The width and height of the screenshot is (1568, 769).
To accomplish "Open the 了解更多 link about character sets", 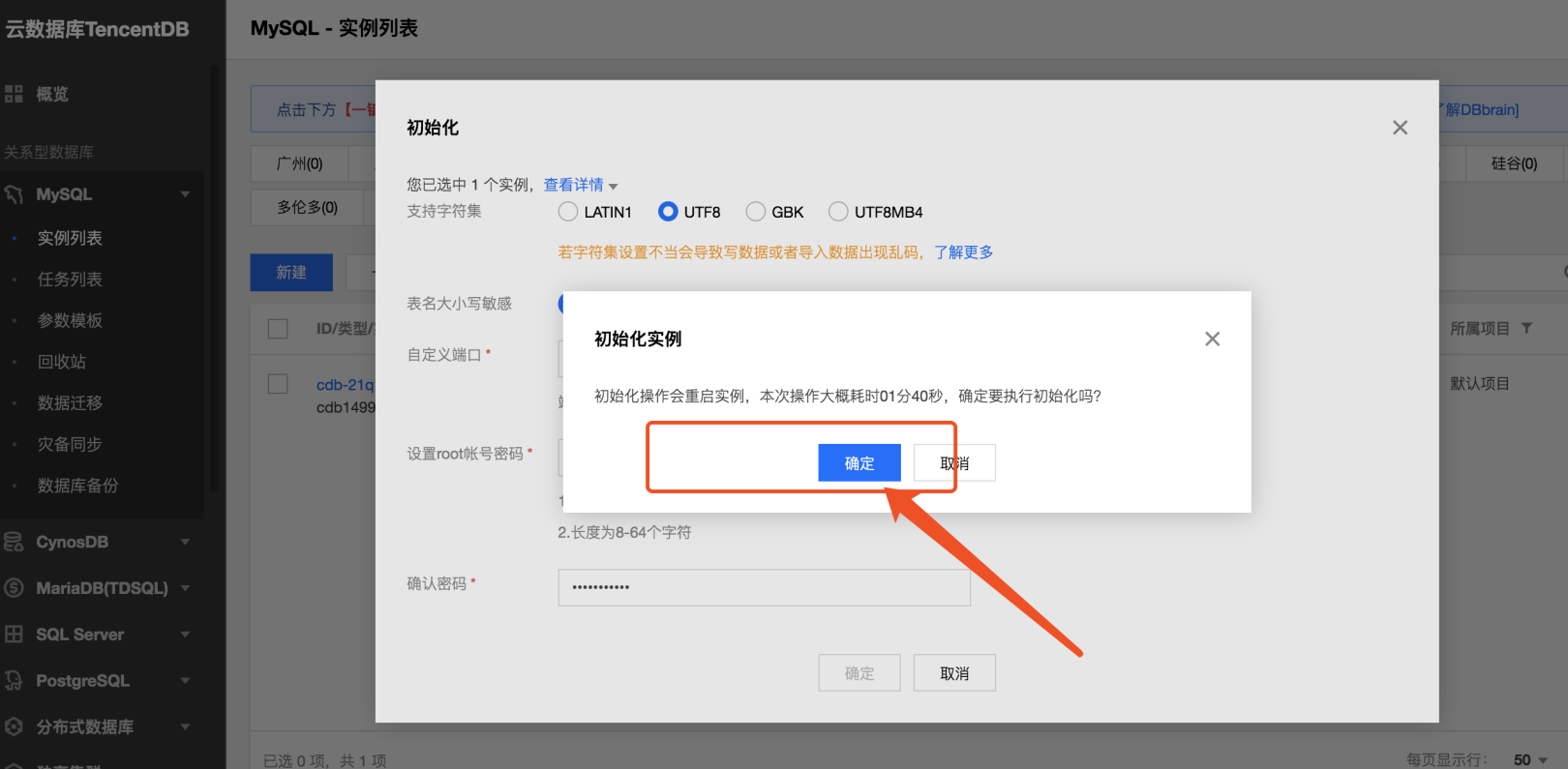I will (x=964, y=252).
